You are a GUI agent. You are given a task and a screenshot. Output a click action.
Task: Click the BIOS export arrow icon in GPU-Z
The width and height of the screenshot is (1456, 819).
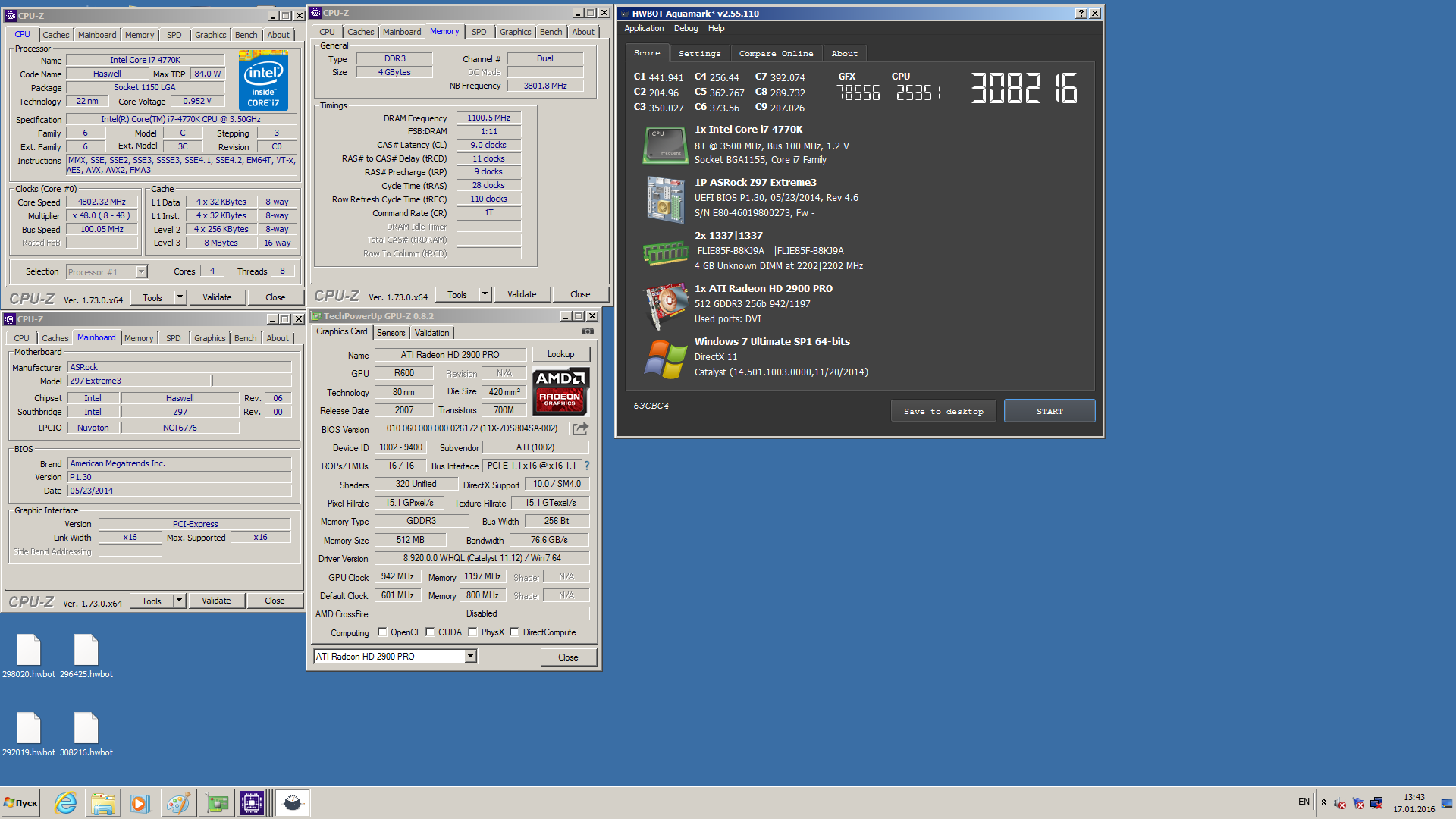(580, 428)
